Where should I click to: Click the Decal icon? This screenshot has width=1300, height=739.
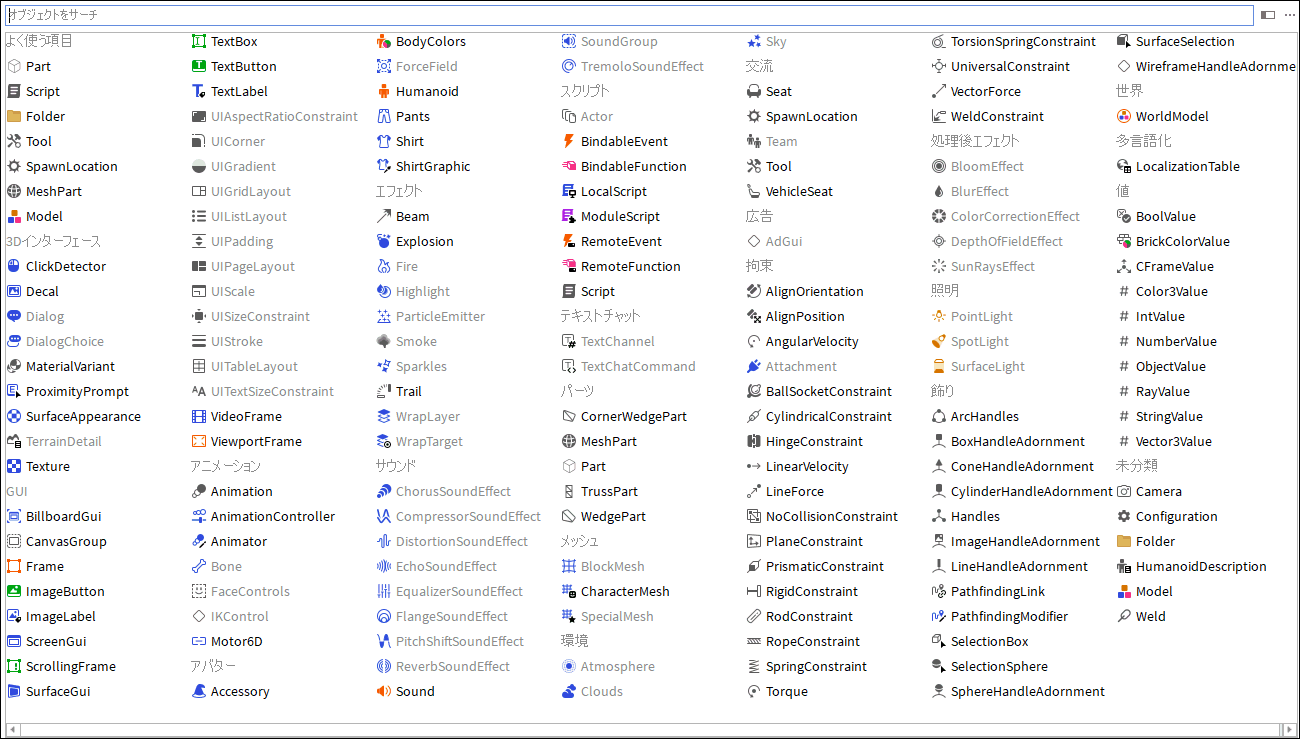(14, 291)
